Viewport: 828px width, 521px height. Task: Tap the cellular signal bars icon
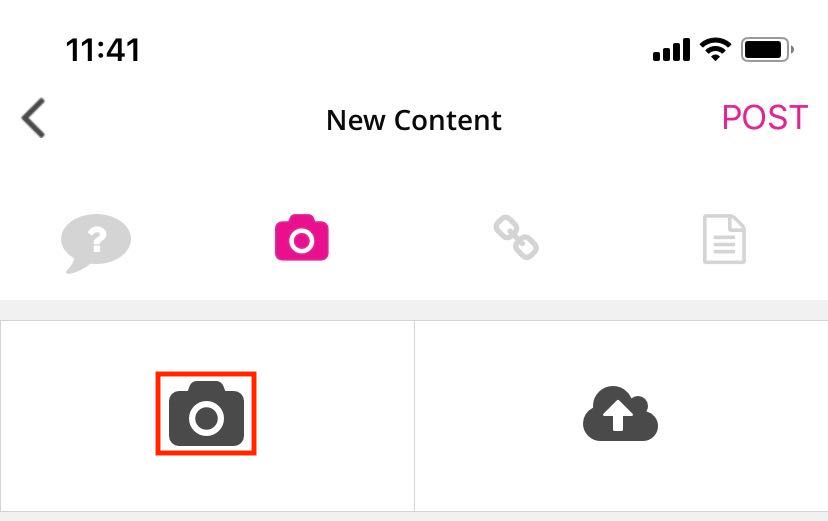(x=671, y=50)
